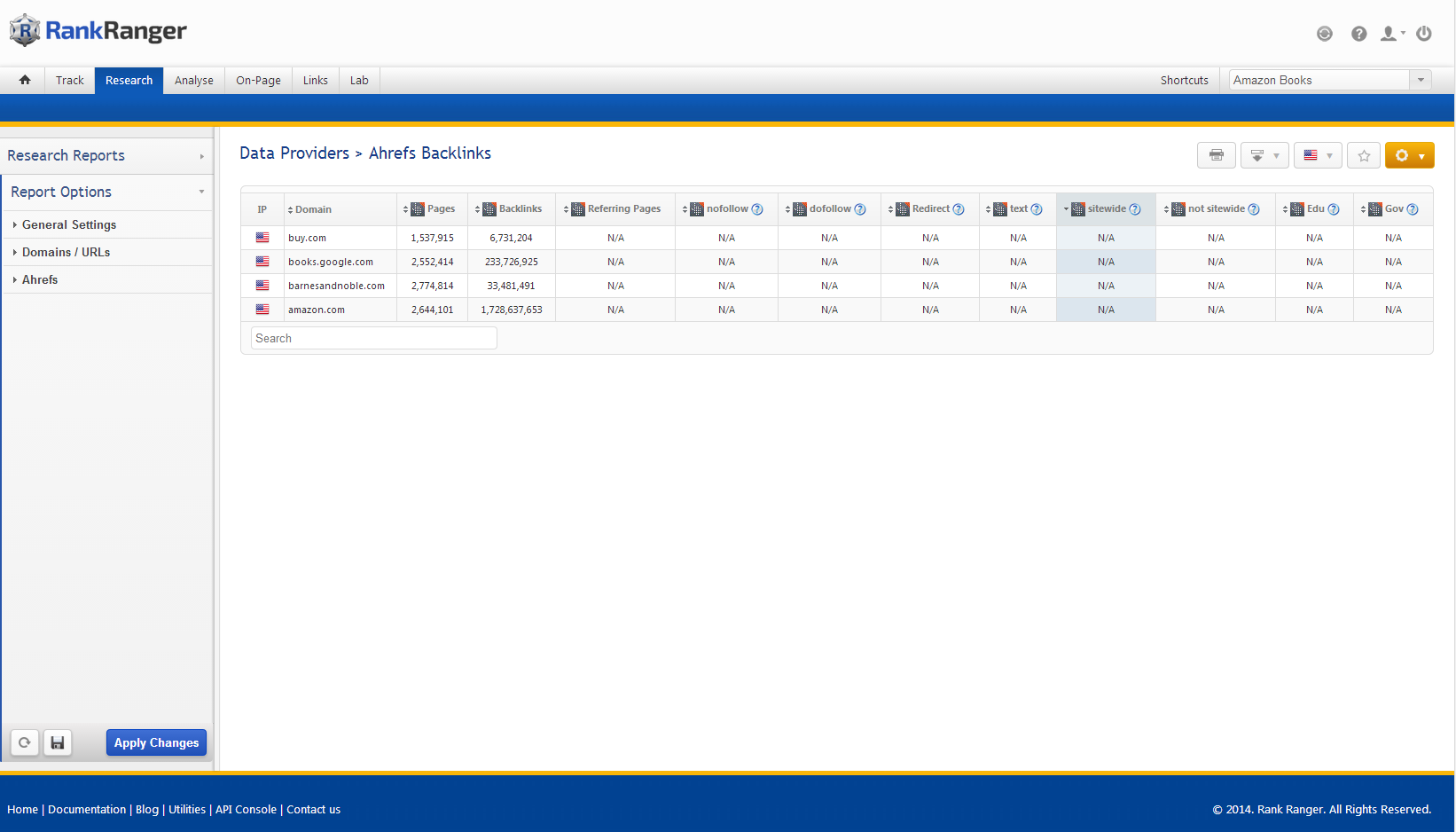
Task: Open help question mark icon in header
Action: pyautogui.click(x=1358, y=34)
